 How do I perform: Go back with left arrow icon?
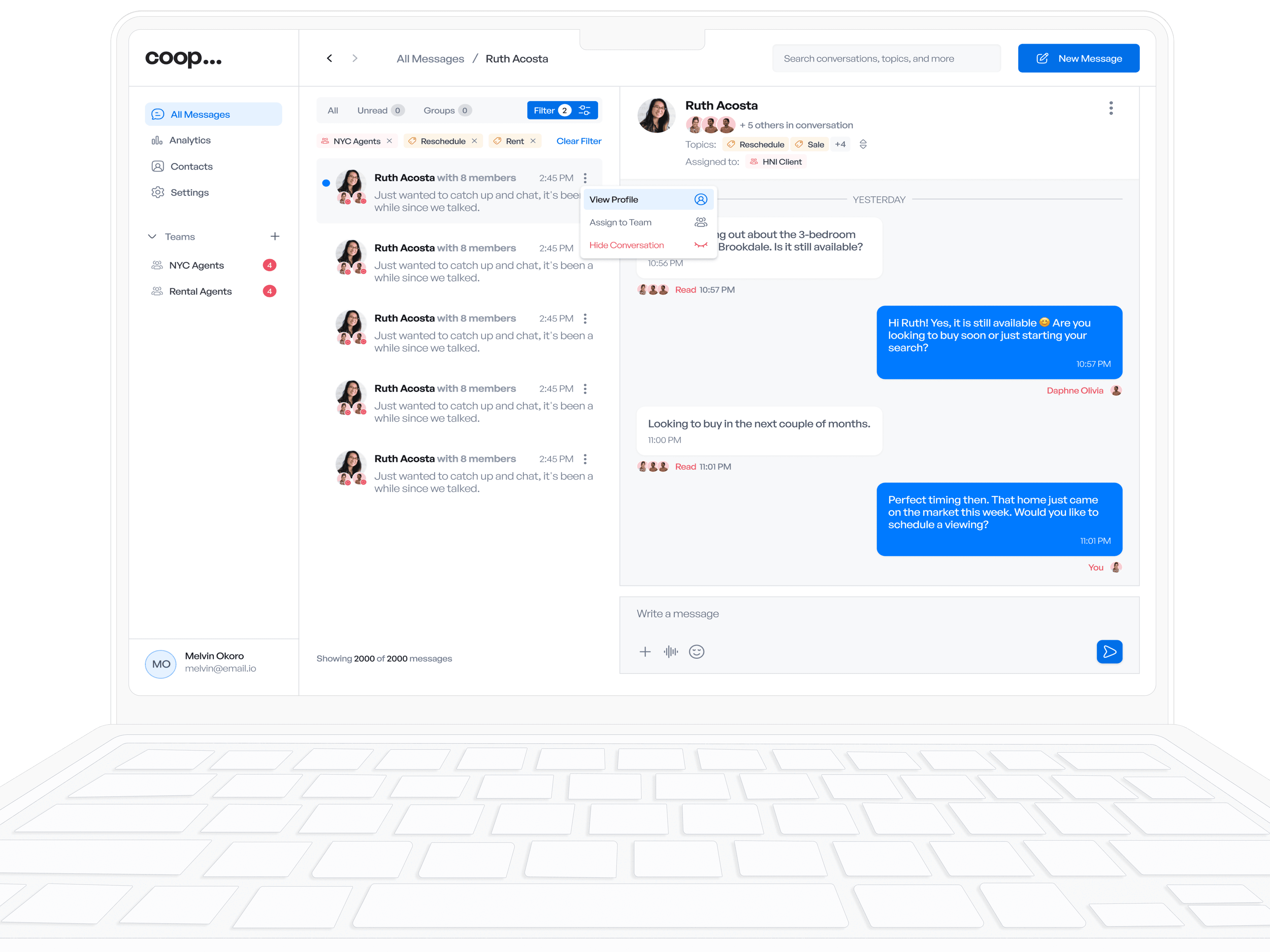329,59
